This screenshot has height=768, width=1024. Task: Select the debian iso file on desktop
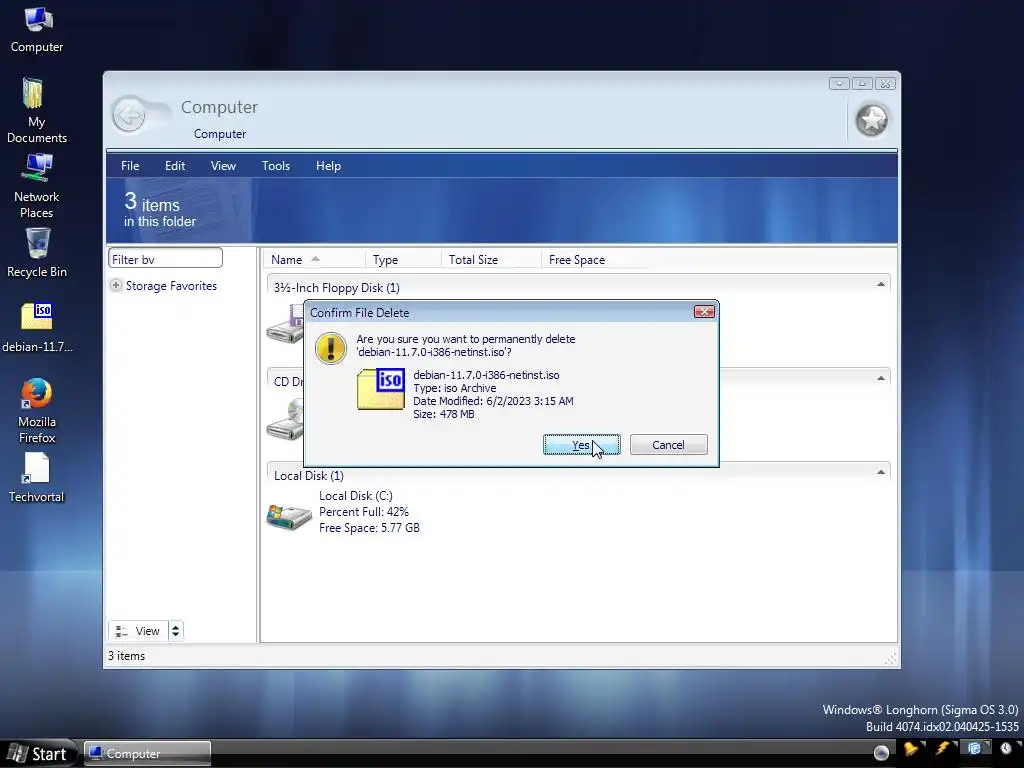37,328
